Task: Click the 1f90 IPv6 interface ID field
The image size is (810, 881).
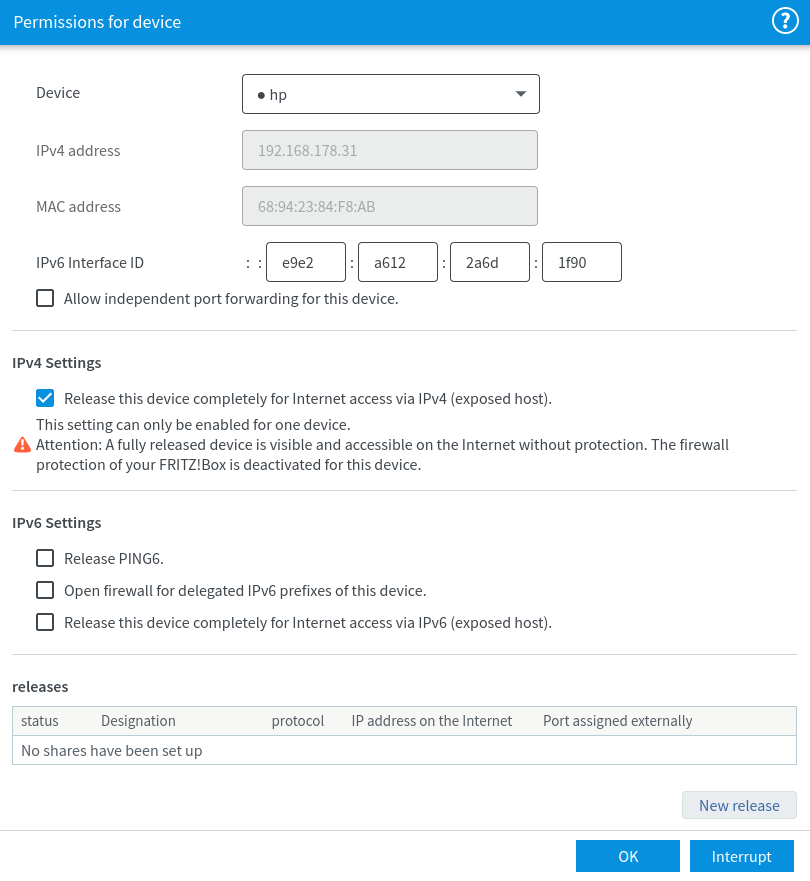Action: coord(582,263)
